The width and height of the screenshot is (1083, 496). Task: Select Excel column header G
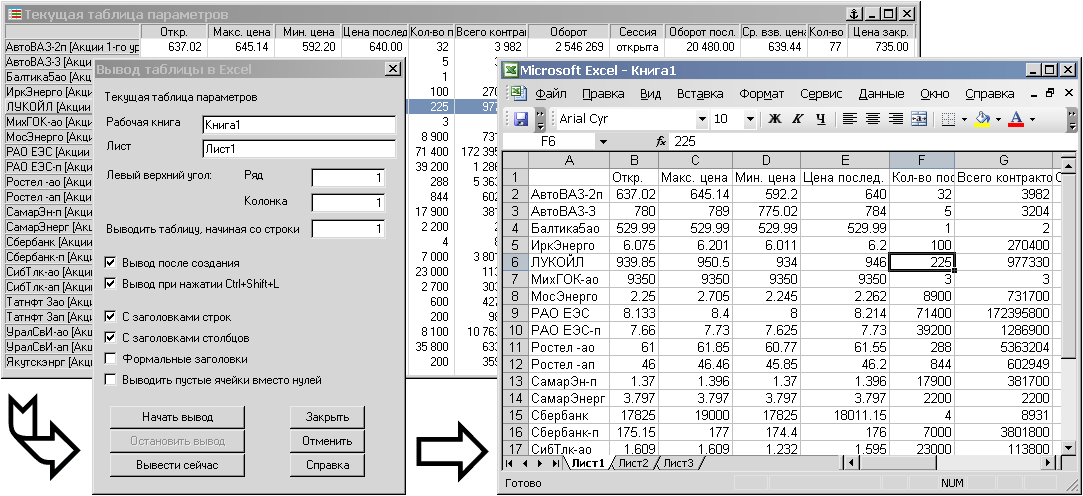tap(1004, 160)
